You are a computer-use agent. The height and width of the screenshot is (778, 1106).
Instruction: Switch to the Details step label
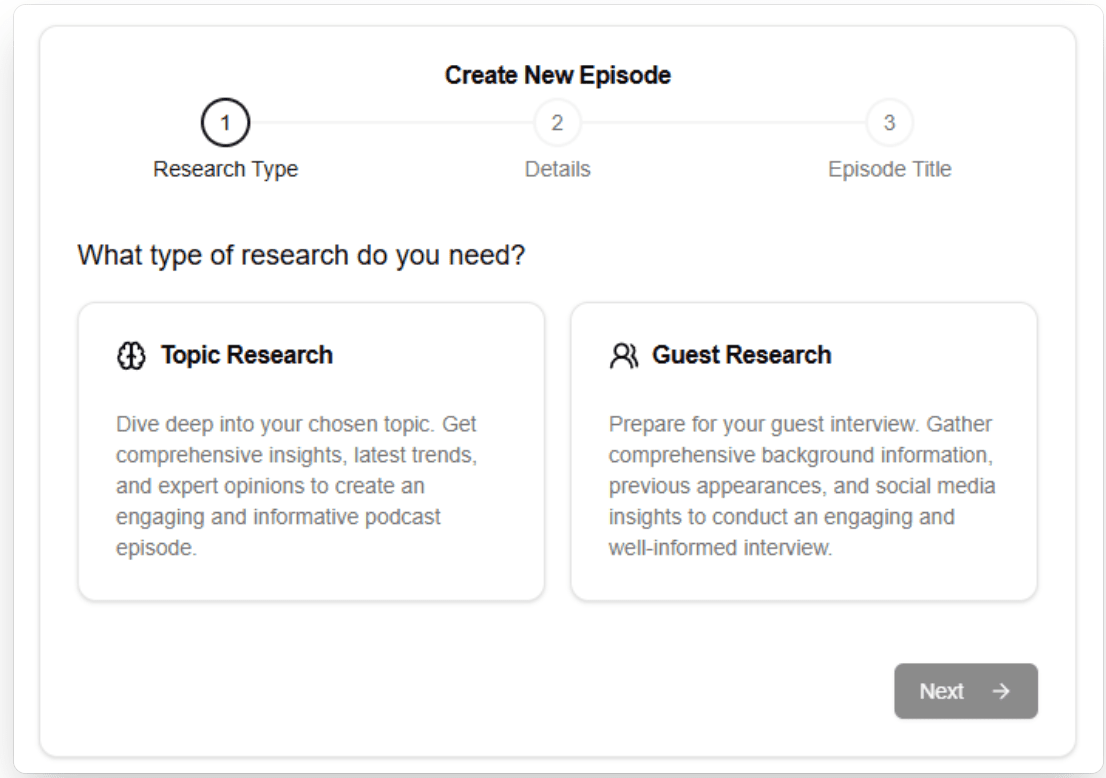tap(557, 170)
